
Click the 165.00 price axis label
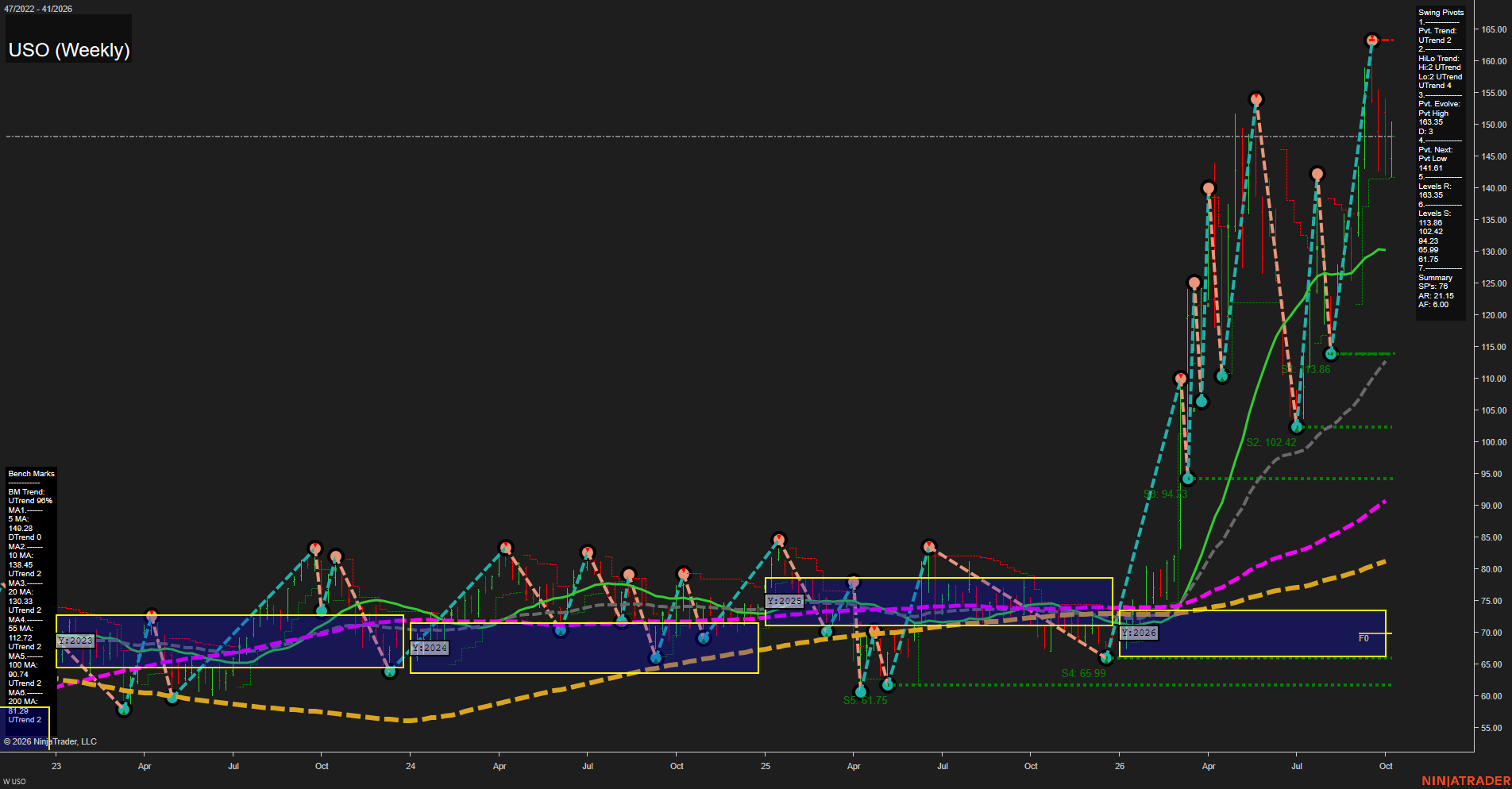click(x=1494, y=29)
